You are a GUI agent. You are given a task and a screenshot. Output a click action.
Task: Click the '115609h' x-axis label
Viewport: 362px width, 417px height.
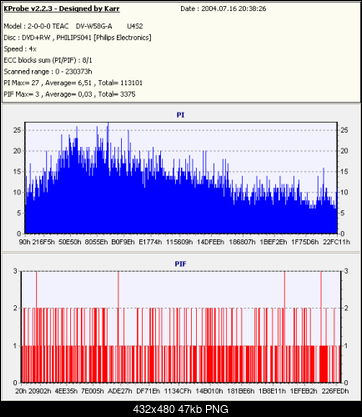pyautogui.click(x=179, y=242)
